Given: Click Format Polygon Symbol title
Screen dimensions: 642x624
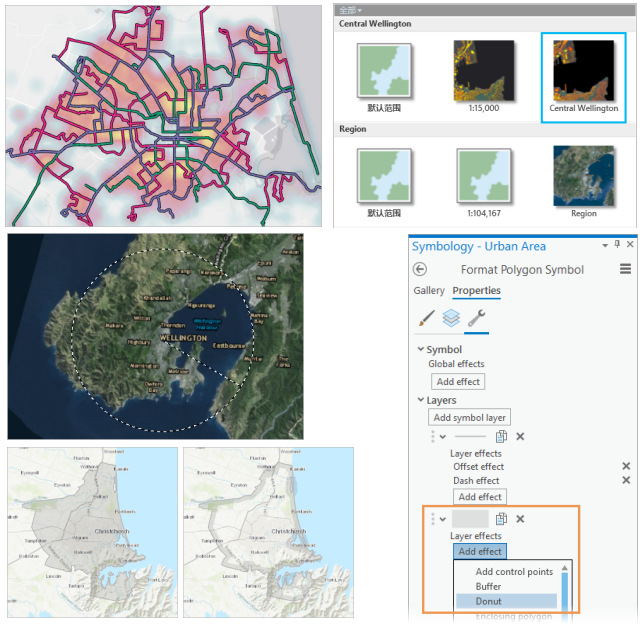Looking at the screenshot, I should [x=522, y=269].
